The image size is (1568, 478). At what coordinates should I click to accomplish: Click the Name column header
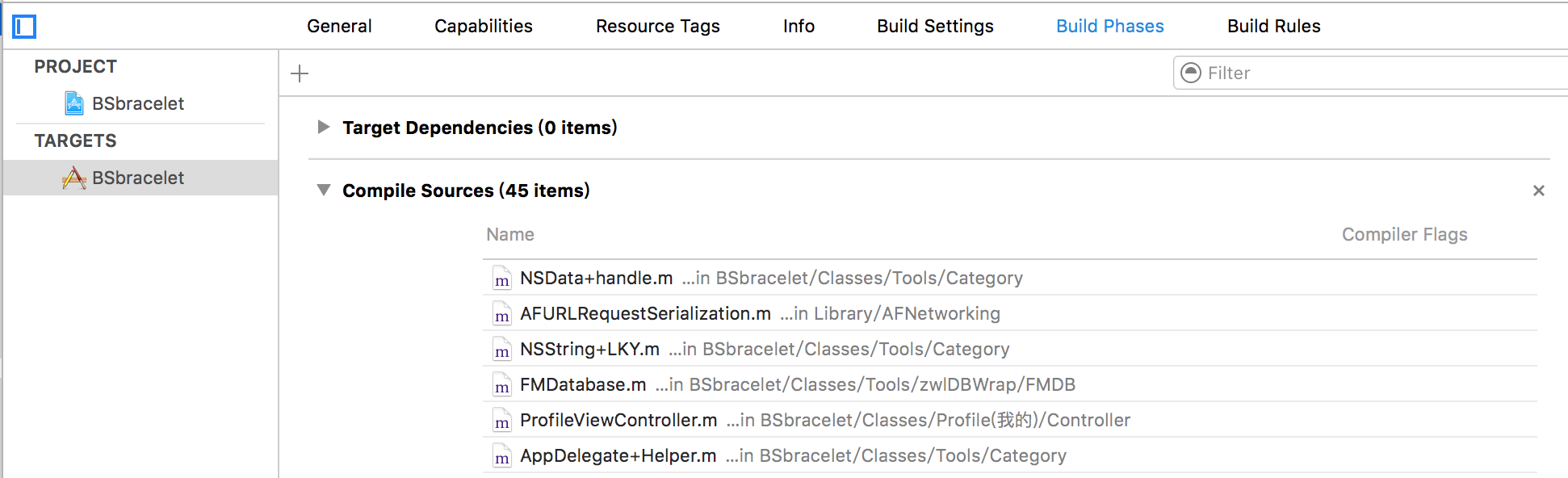coord(510,234)
